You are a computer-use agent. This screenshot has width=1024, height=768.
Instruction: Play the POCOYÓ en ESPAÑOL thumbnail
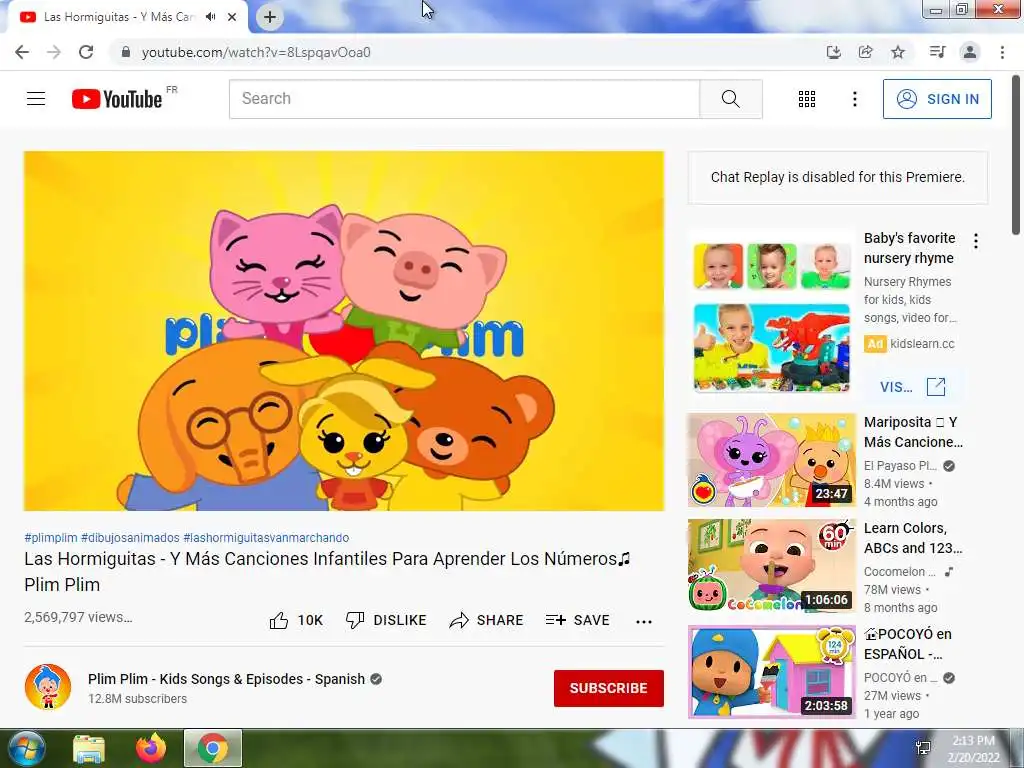tap(772, 672)
